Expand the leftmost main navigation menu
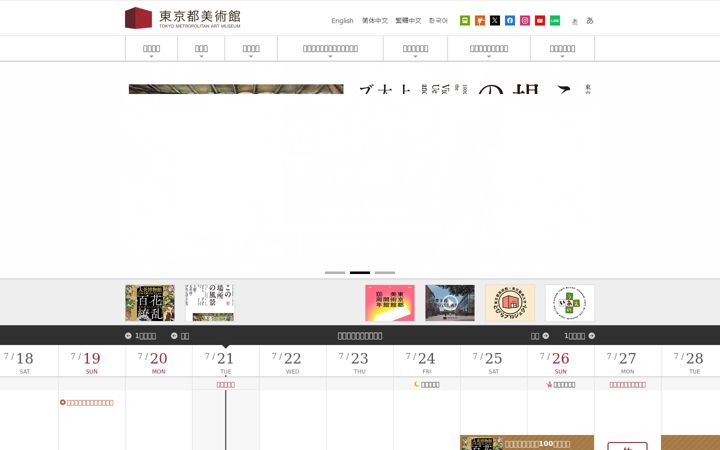The width and height of the screenshot is (720, 450). (x=151, y=48)
